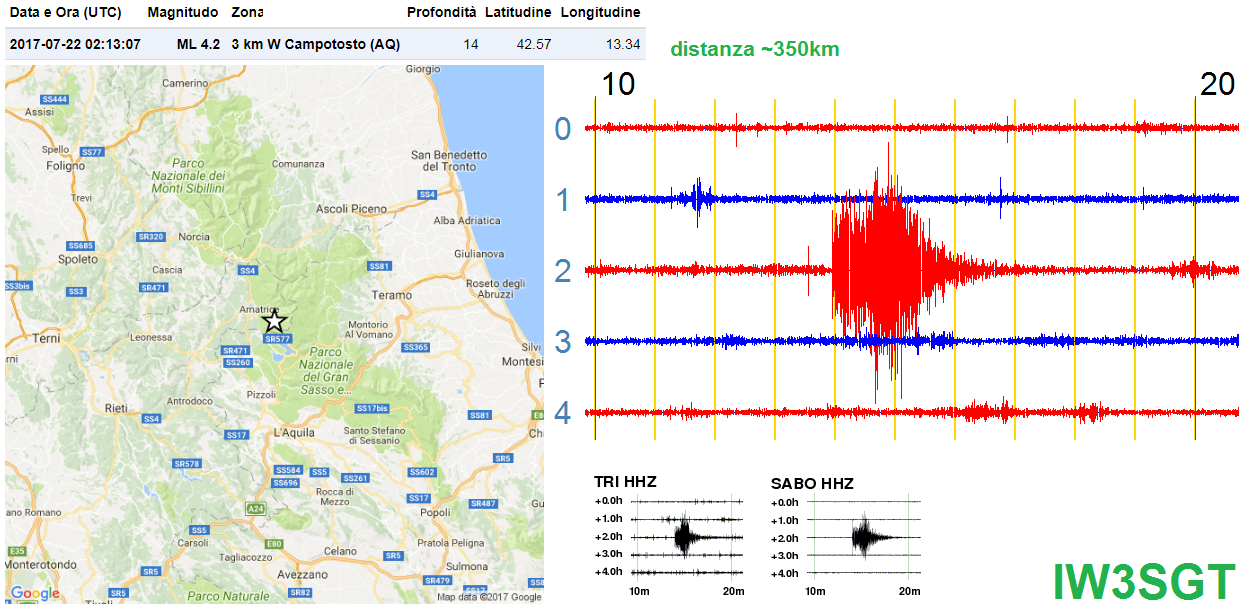Image resolution: width=1247 pixels, height=609 pixels.
Task: Click the Foligno city label
Action: coord(66,166)
